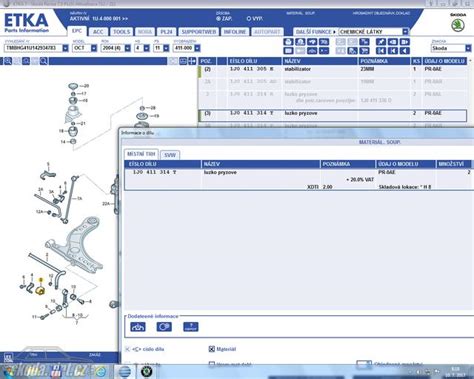
Task: Click the second icon in the top-row toolbar
Action: point(300,42)
